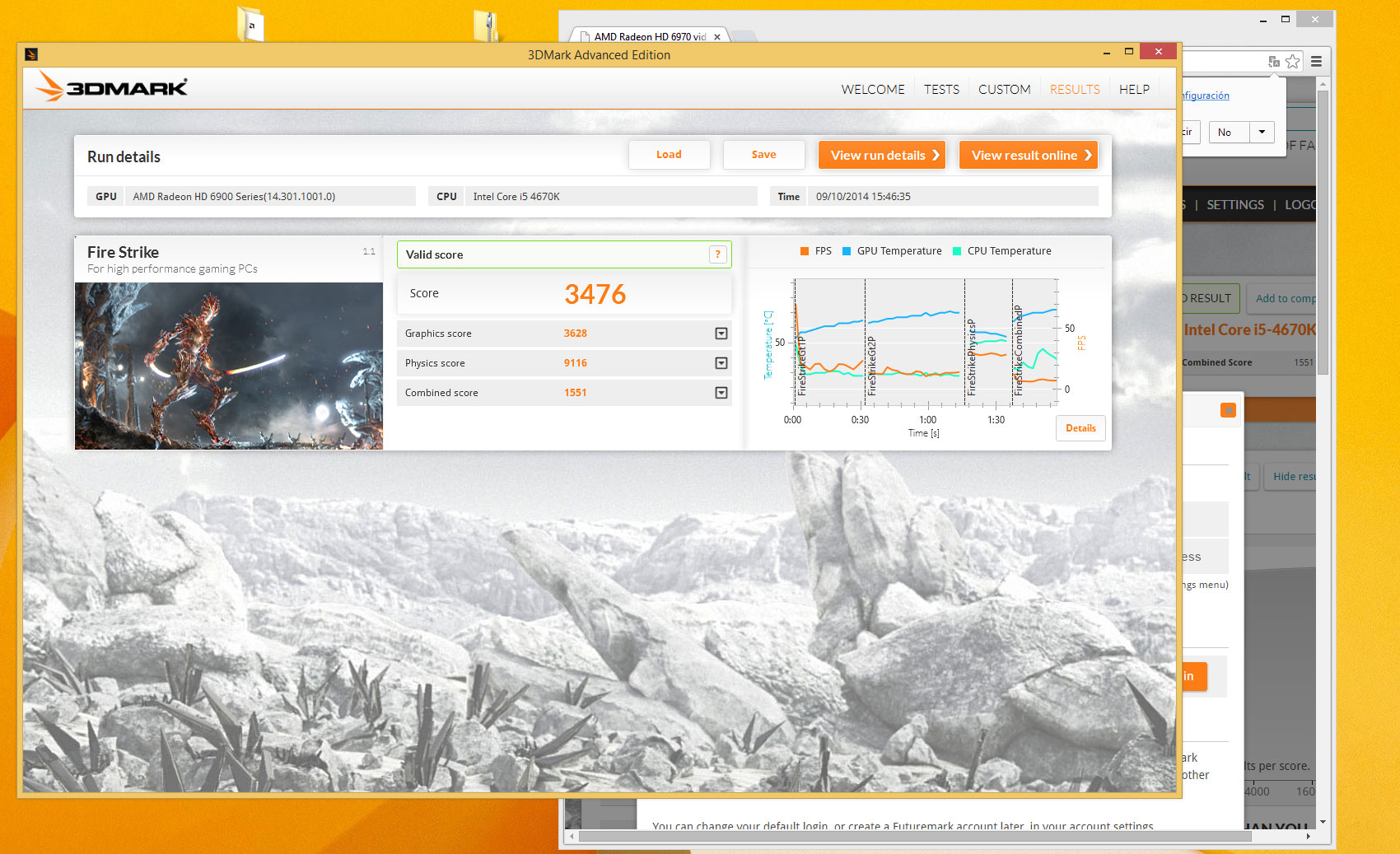This screenshot has height=854, width=1400.
Task: Close the AMD Radeon HD 6970 browser tab
Action: click(717, 37)
